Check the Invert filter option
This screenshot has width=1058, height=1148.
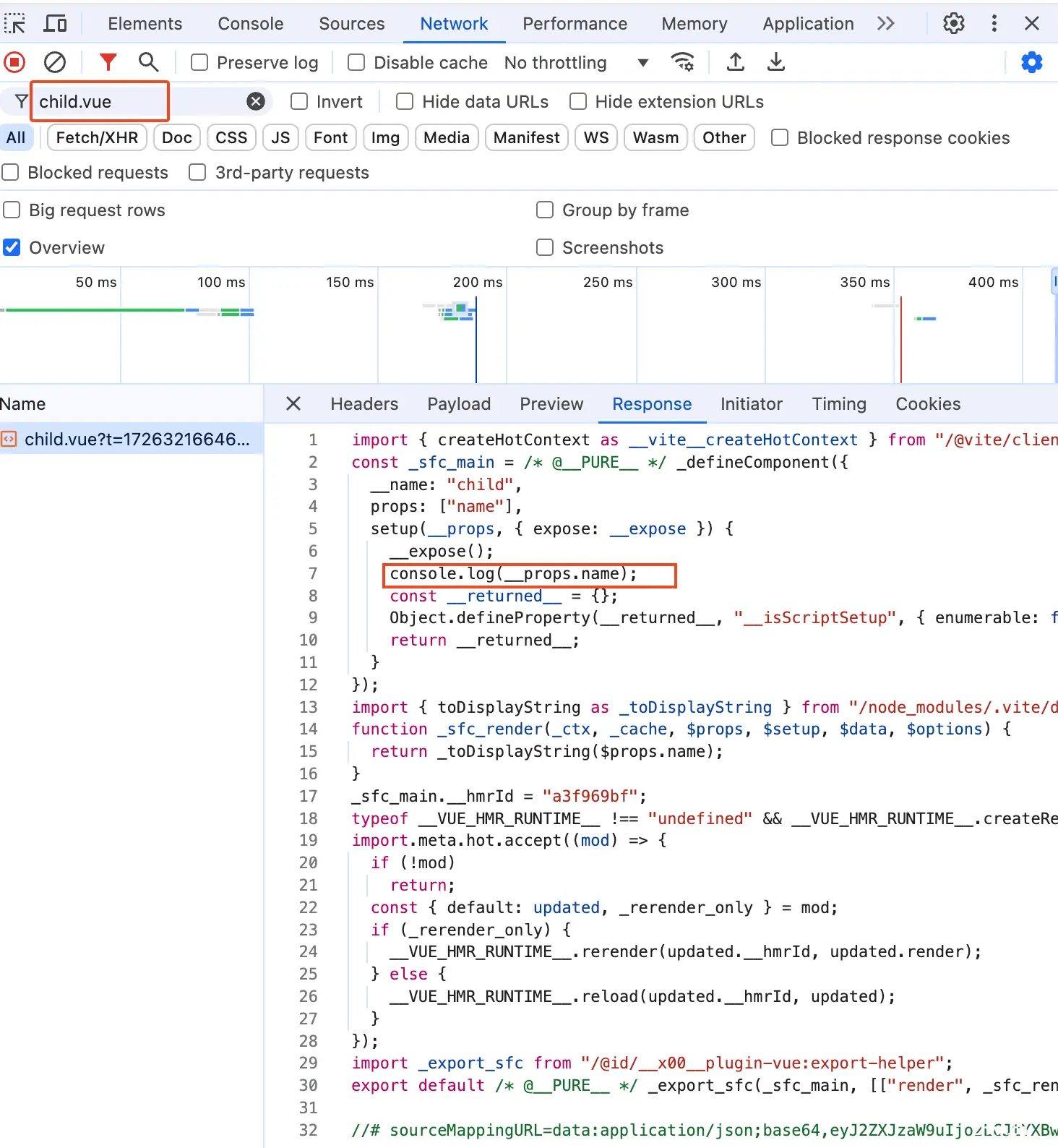pyautogui.click(x=299, y=101)
